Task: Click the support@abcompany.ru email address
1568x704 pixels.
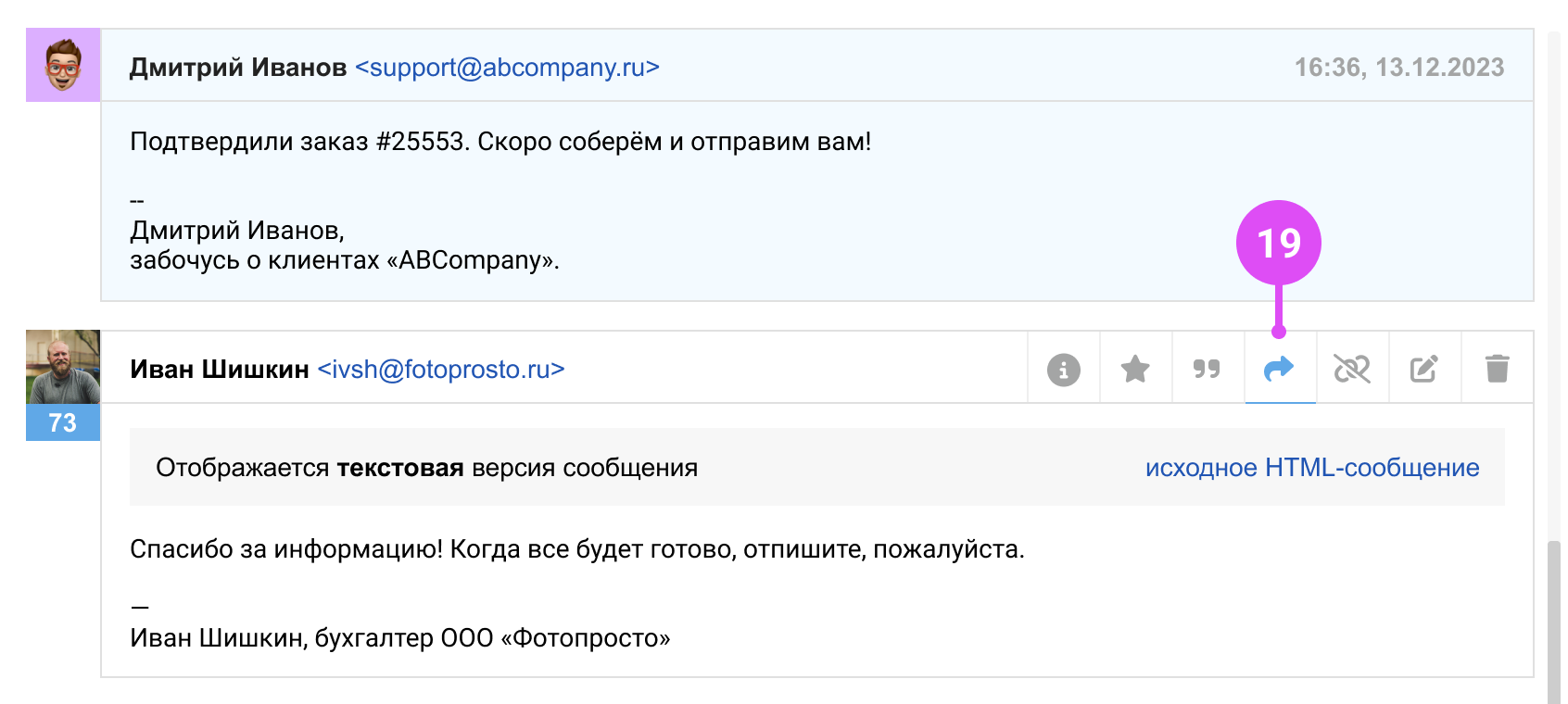Action: (507, 68)
